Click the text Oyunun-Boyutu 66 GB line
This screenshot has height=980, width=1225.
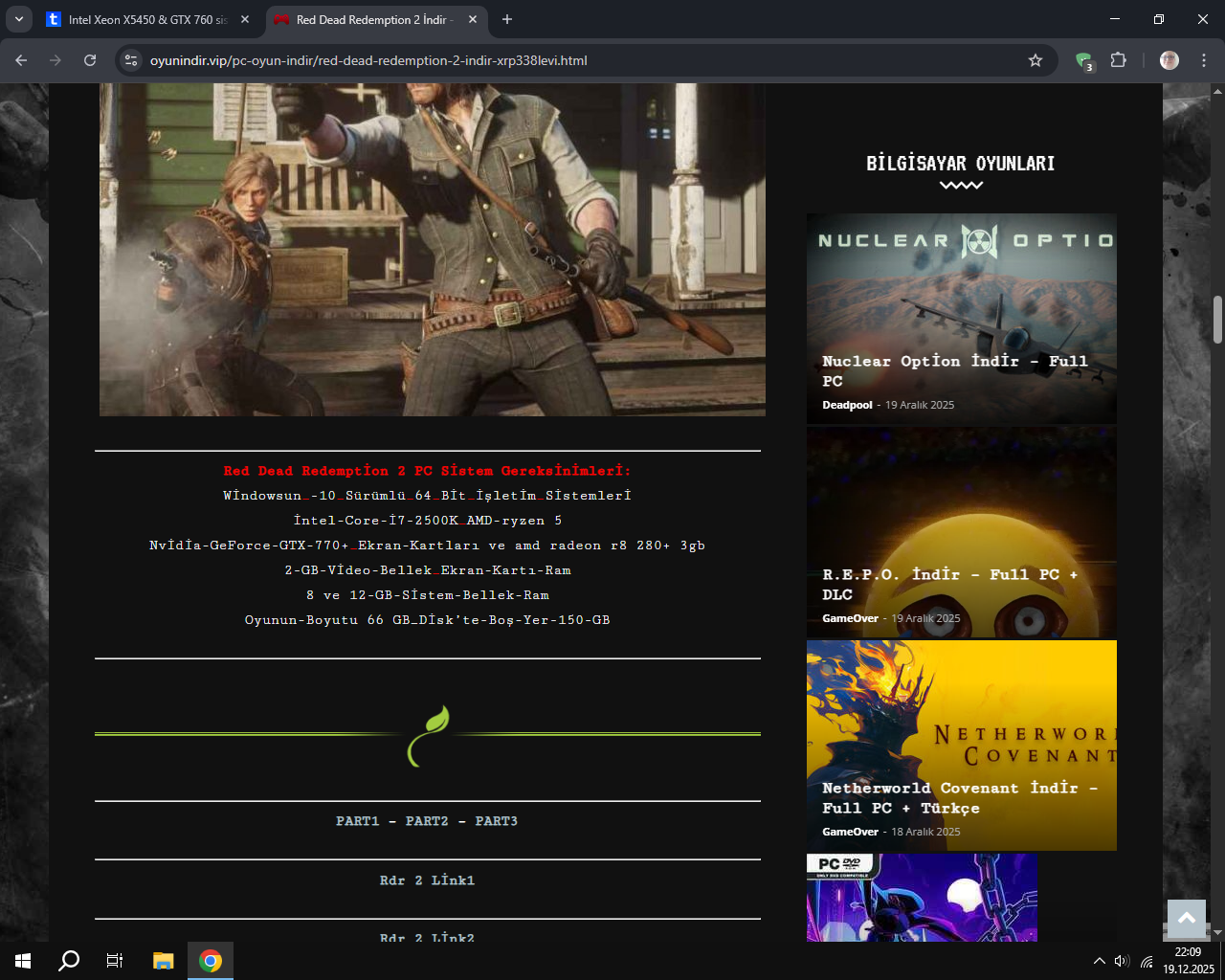click(427, 620)
